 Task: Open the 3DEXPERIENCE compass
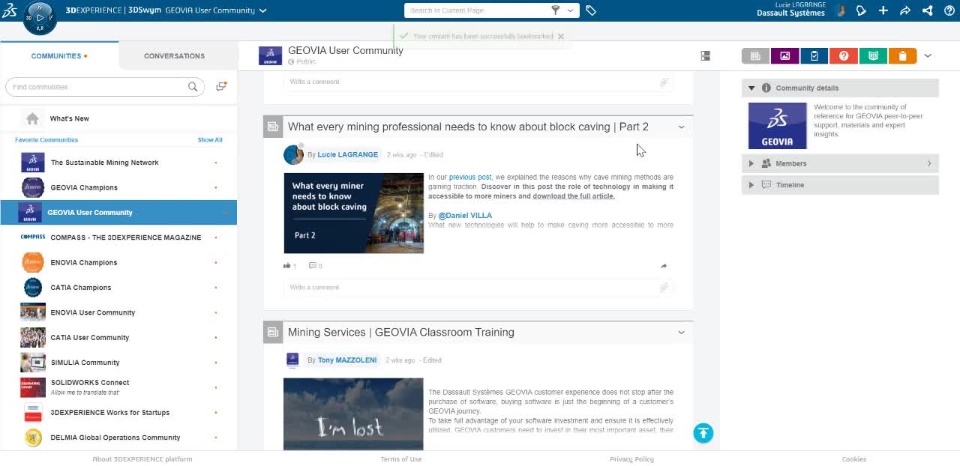[40, 18]
